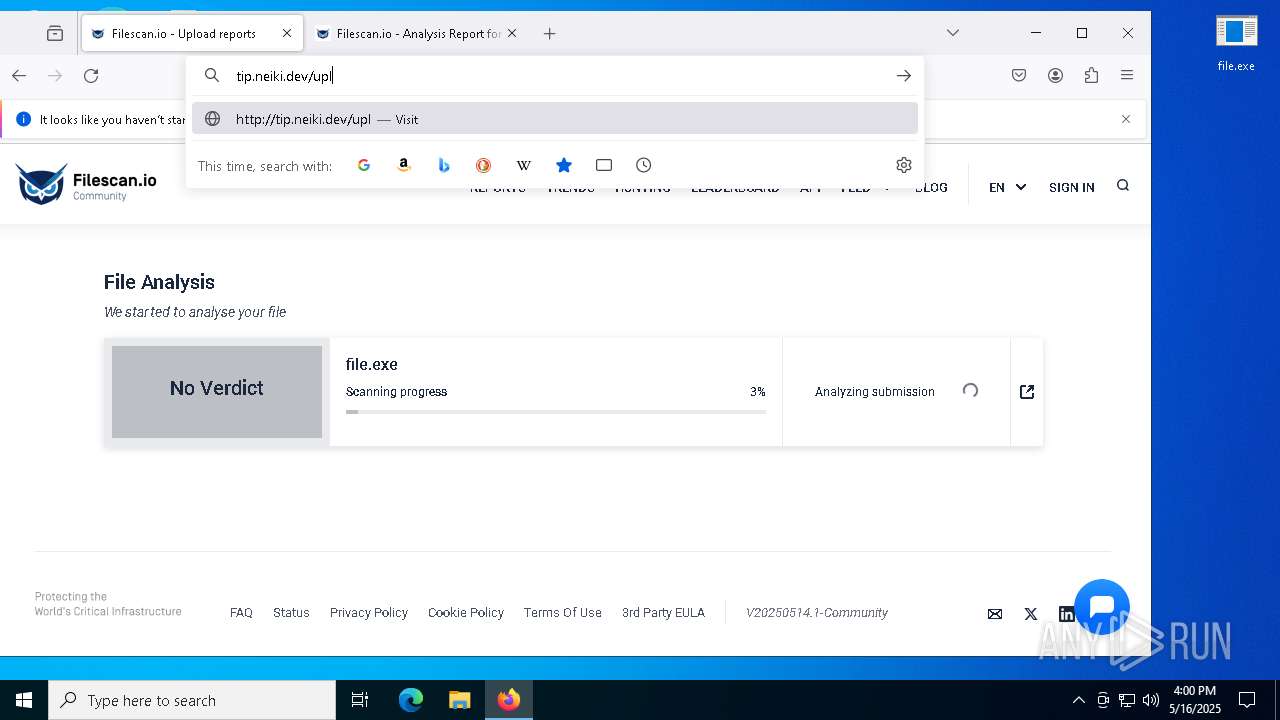Open Pocket save icon
1280x720 pixels.
tap(1019, 76)
